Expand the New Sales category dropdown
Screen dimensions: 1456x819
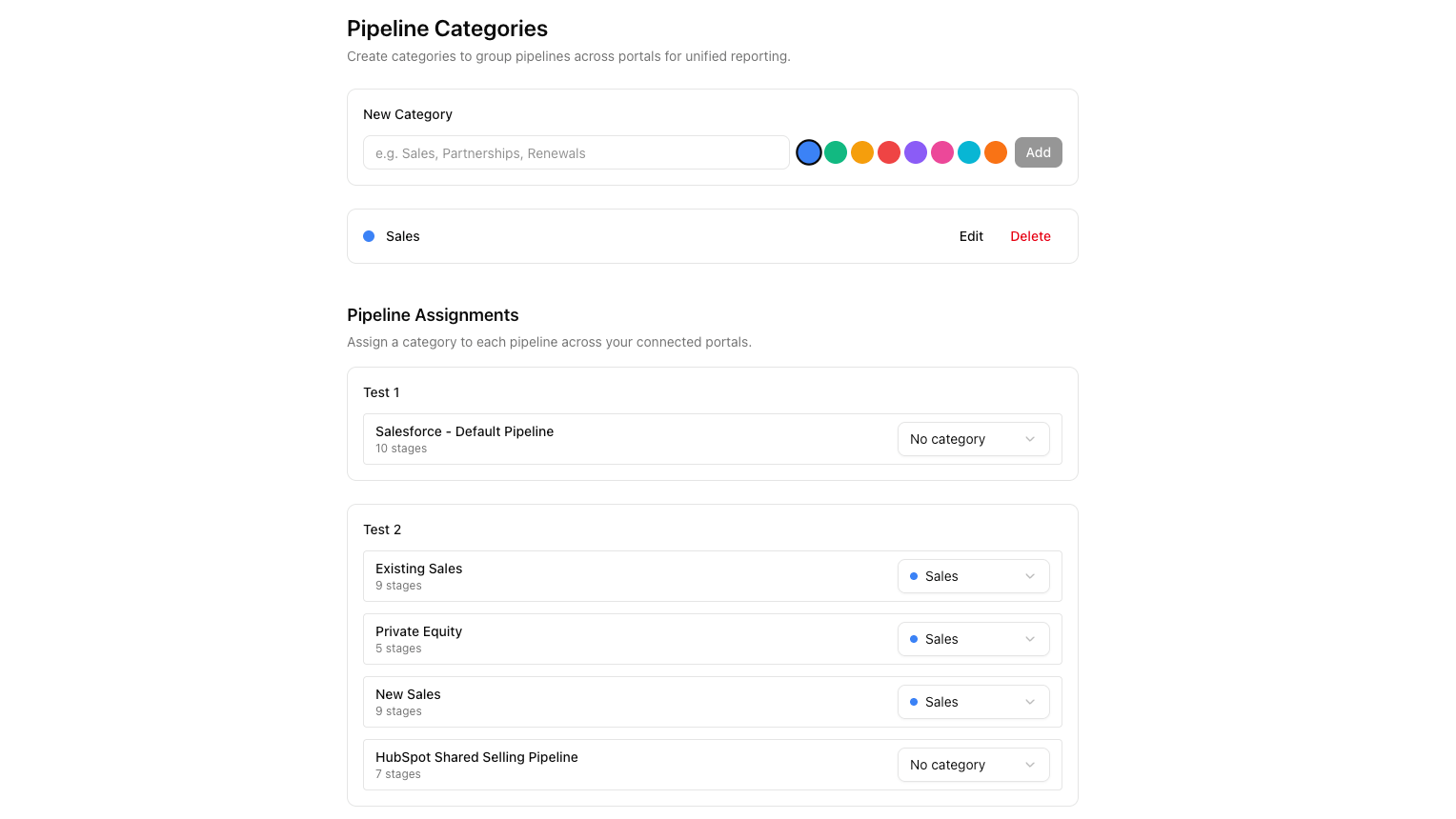click(x=973, y=701)
